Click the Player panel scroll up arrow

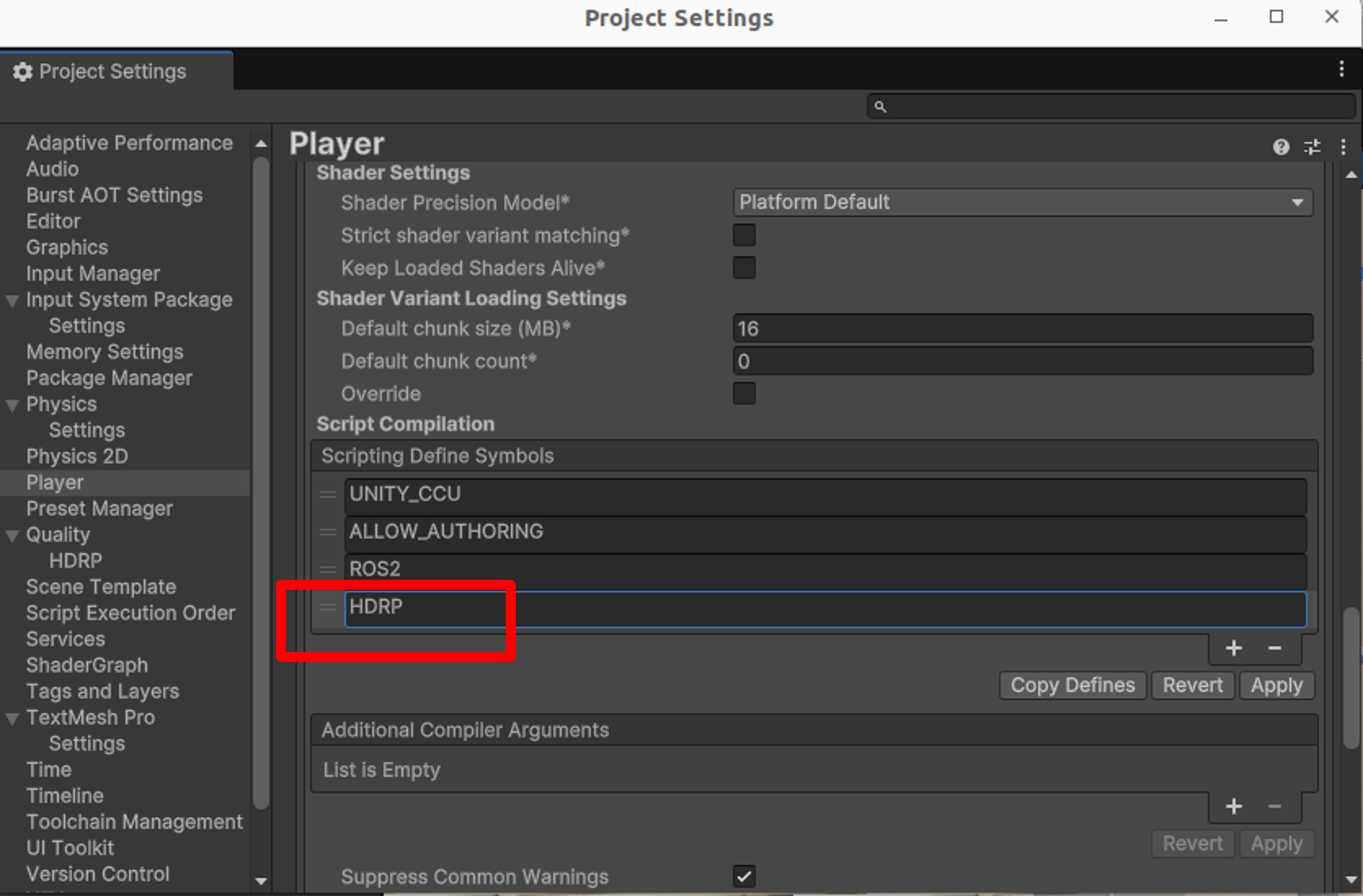pos(1351,175)
